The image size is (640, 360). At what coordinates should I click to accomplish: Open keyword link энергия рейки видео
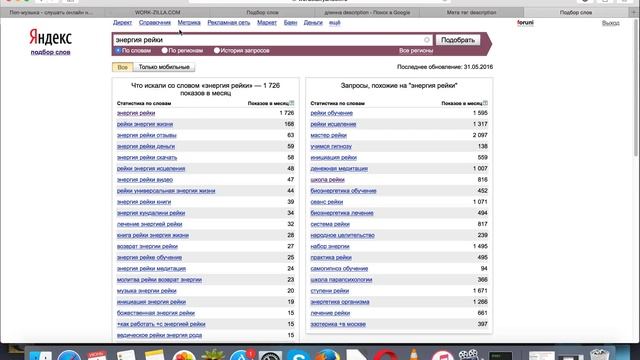(x=145, y=180)
